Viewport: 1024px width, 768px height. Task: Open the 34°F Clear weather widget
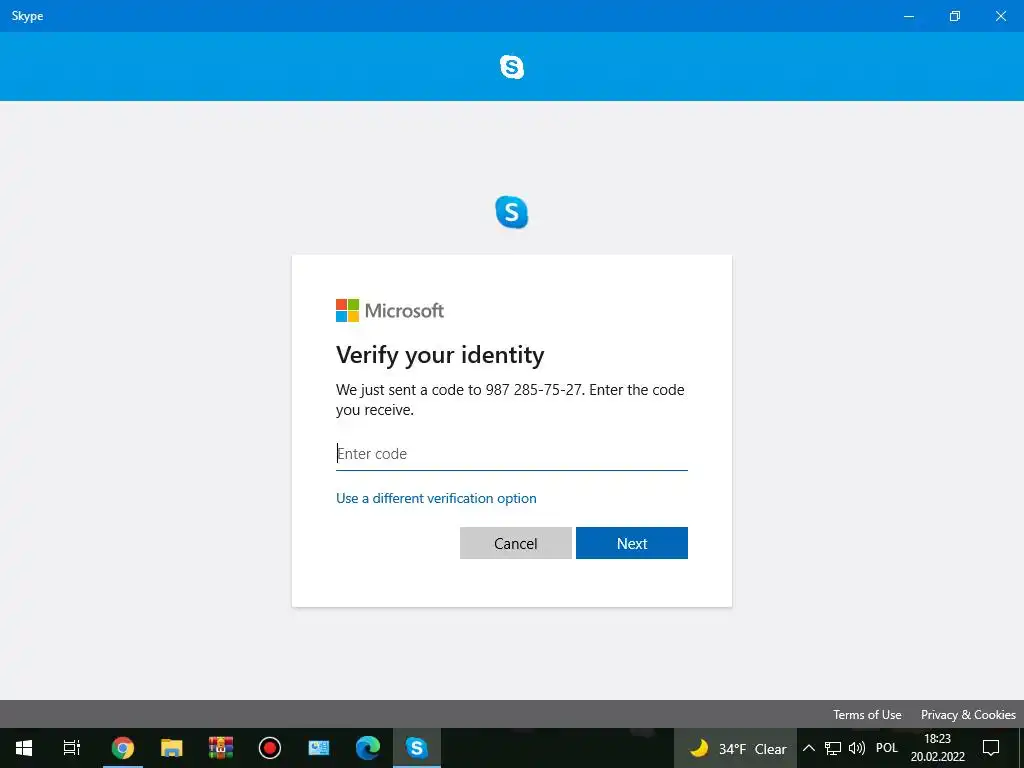point(737,748)
